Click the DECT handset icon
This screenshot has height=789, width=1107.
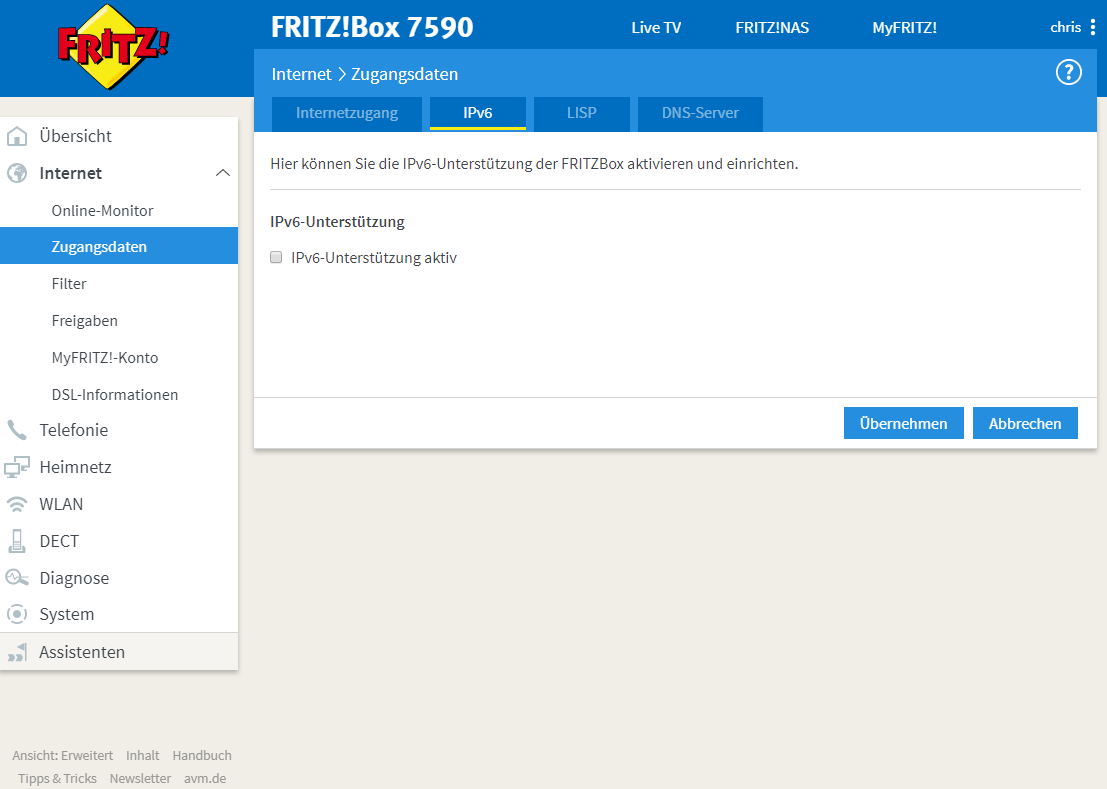click(17, 541)
